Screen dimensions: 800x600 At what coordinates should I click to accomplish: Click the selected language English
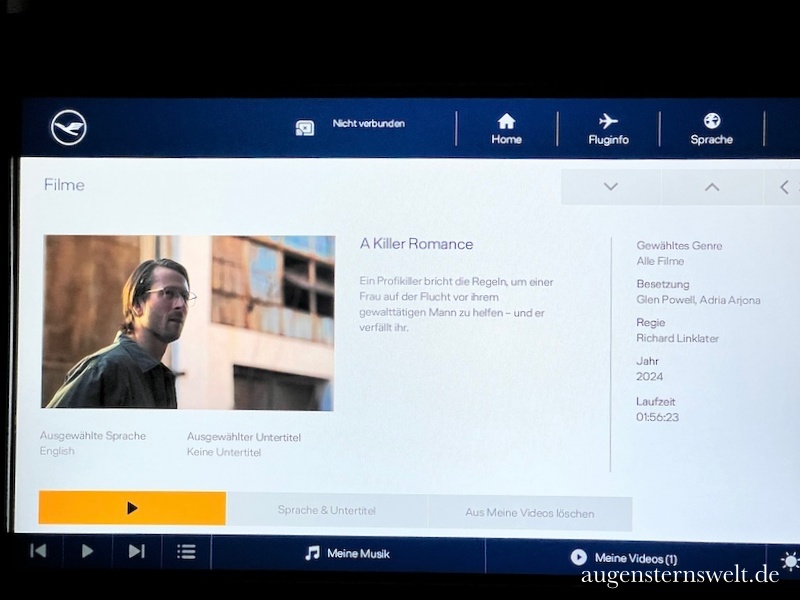57,451
